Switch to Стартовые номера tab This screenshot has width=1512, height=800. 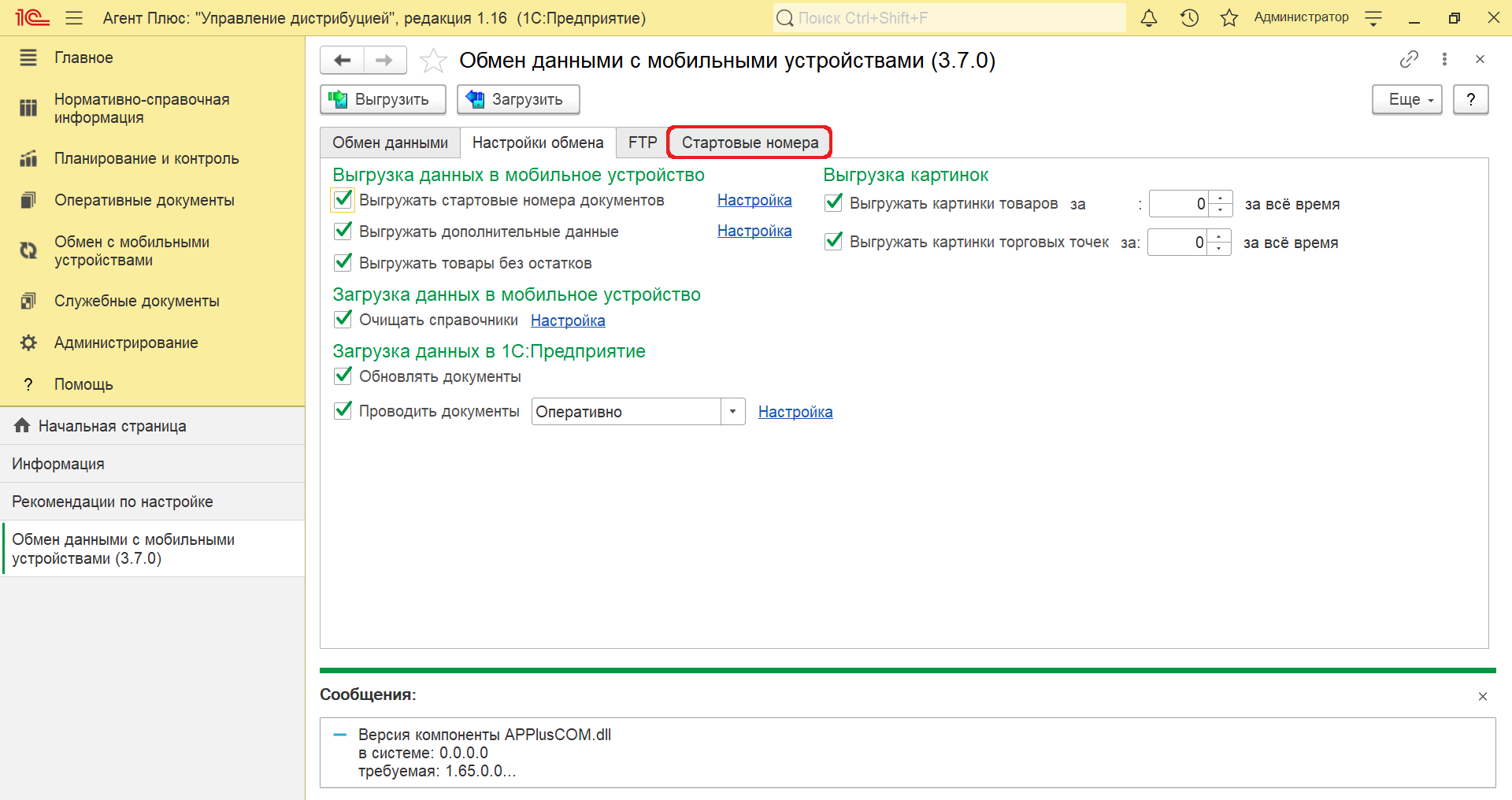[750, 143]
